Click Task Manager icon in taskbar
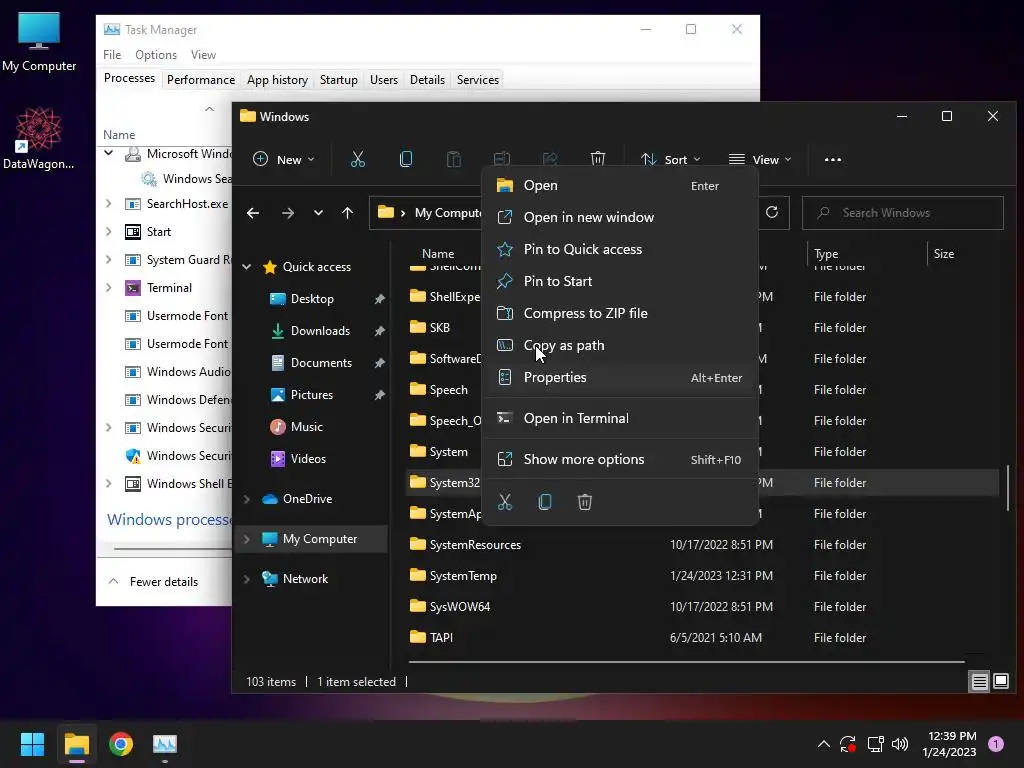1024x768 pixels. tap(165, 744)
